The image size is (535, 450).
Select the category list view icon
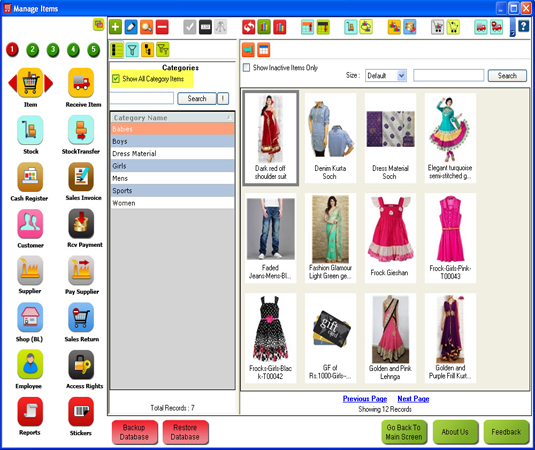(116, 50)
